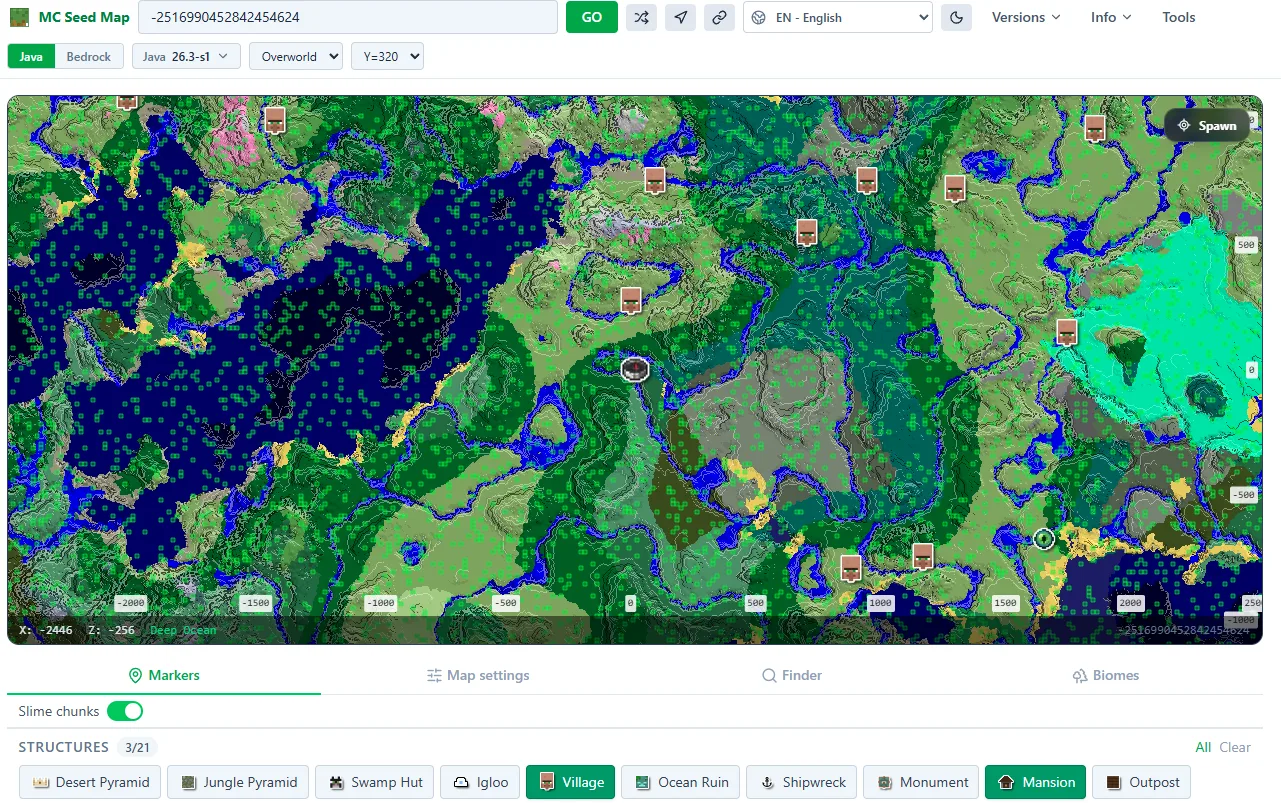Click the Clear structures link
Image resolution: width=1281 pixels, height=803 pixels.
1235,747
